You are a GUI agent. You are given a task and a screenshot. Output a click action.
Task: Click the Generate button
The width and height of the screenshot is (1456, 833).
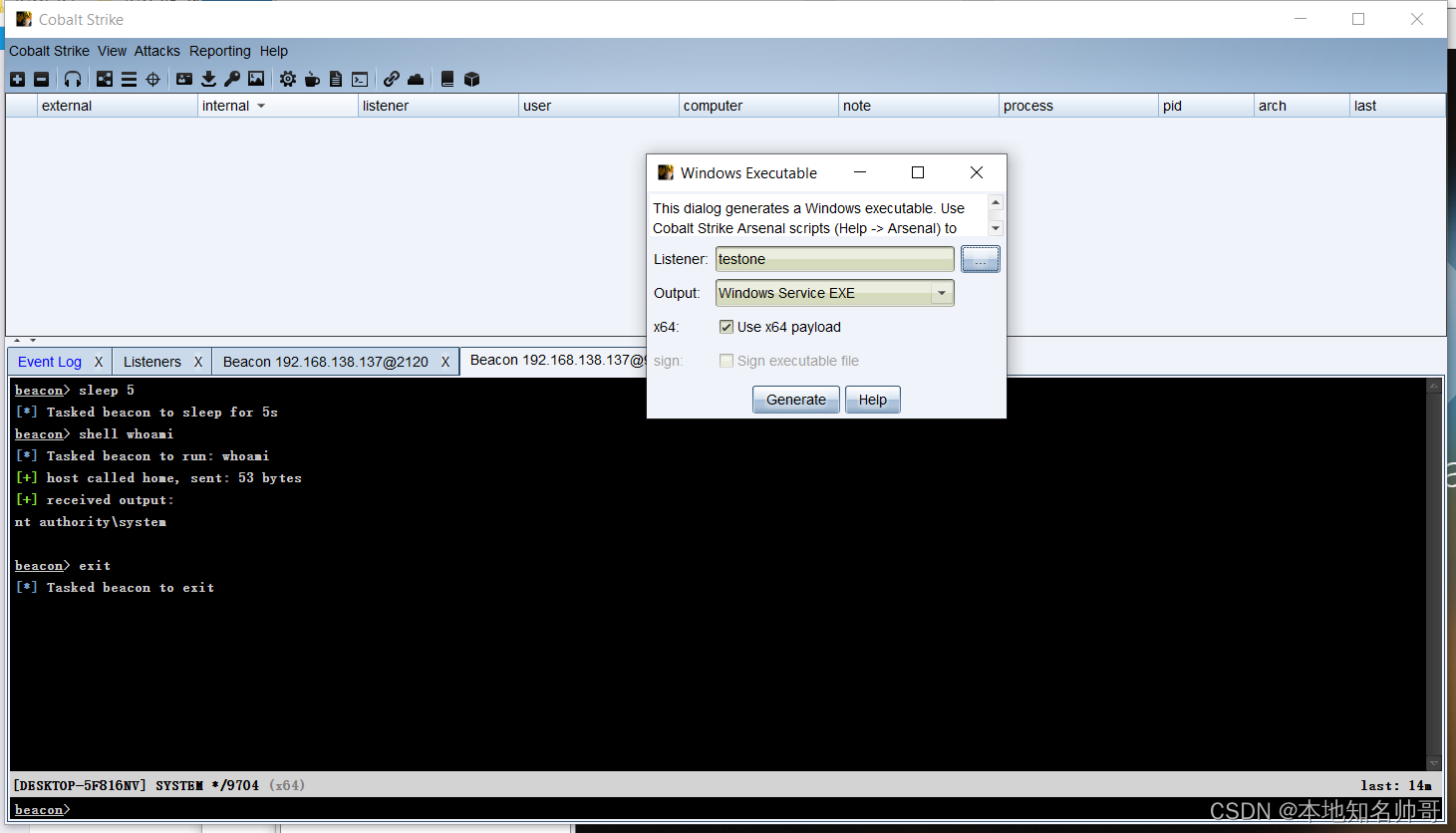pyautogui.click(x=795, y=400)
